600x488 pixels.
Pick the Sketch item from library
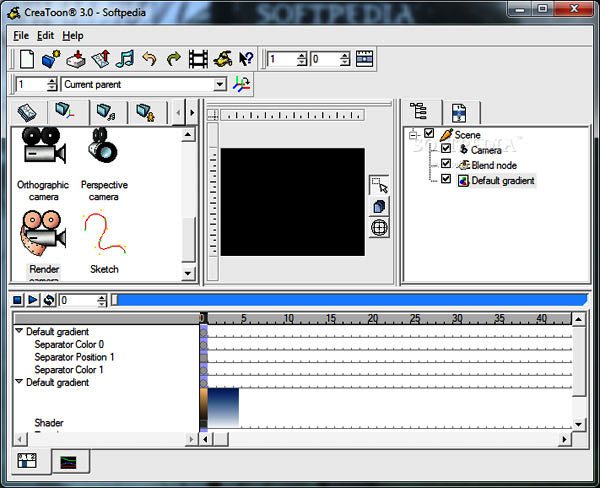coord(104,242)
